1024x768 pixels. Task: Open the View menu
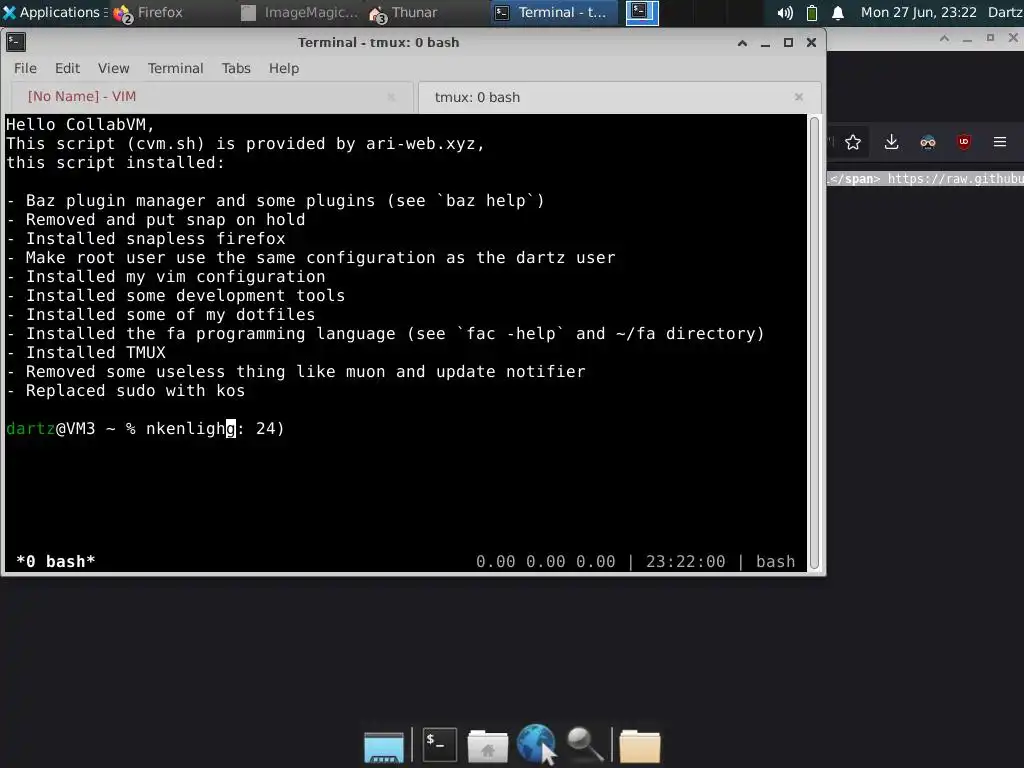(114, 68)
